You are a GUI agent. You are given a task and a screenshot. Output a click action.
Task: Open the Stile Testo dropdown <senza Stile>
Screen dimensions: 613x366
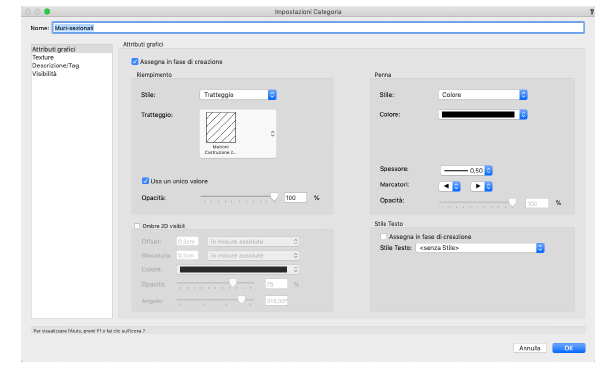click(480, 248)
